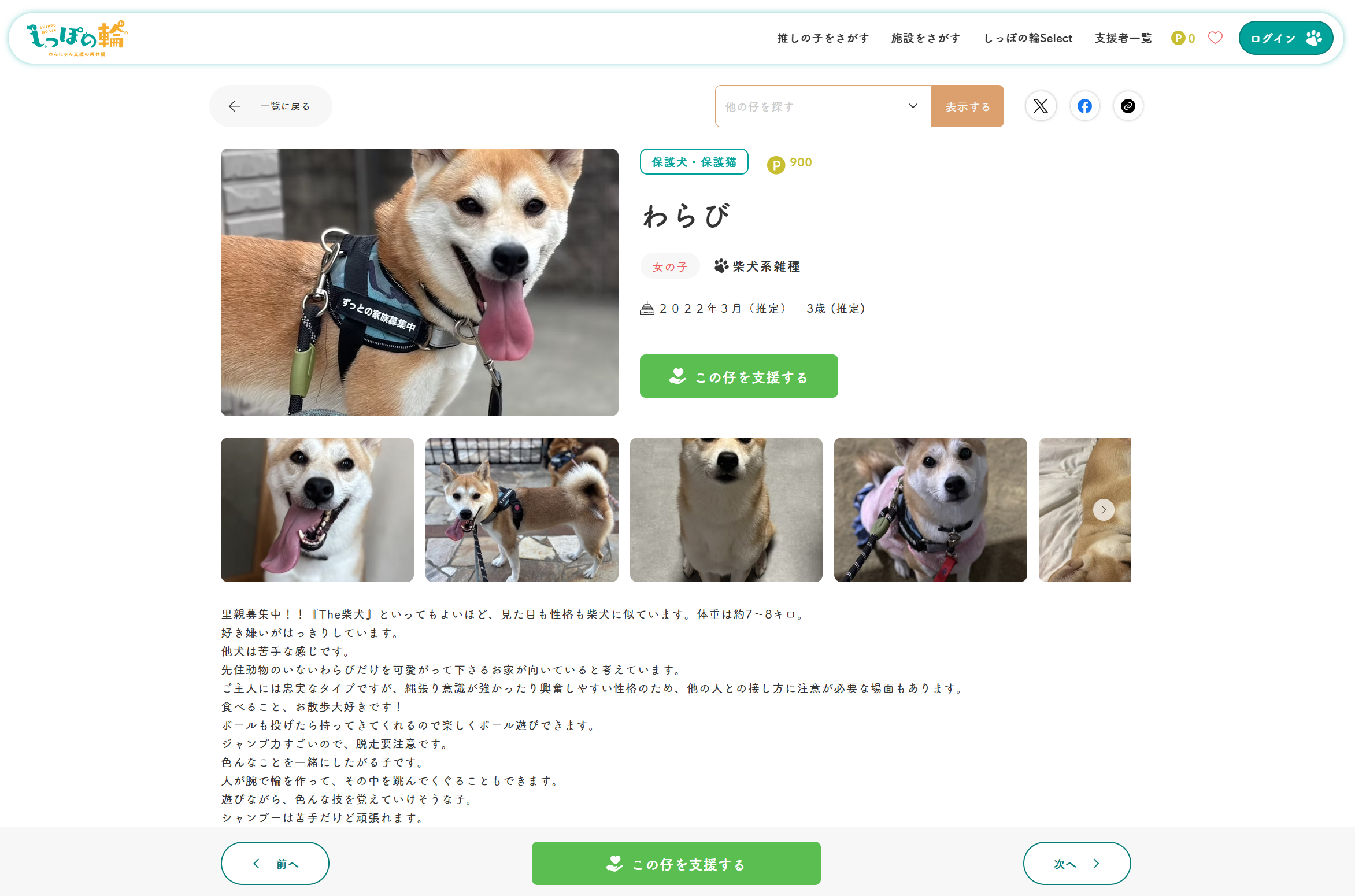Open 施設をさがす menu item
Viewport: 1355px width, 896px height.
coord(925,38)
